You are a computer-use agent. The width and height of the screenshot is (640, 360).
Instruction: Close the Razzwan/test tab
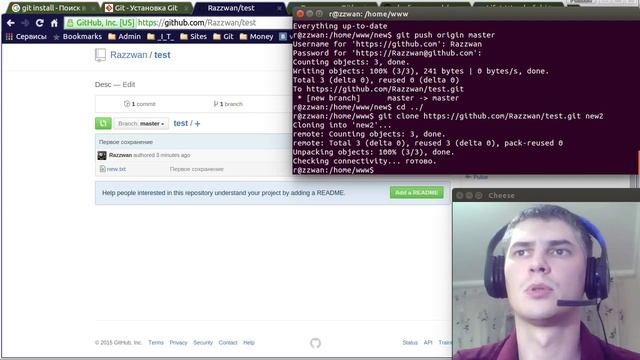point(279,8)
